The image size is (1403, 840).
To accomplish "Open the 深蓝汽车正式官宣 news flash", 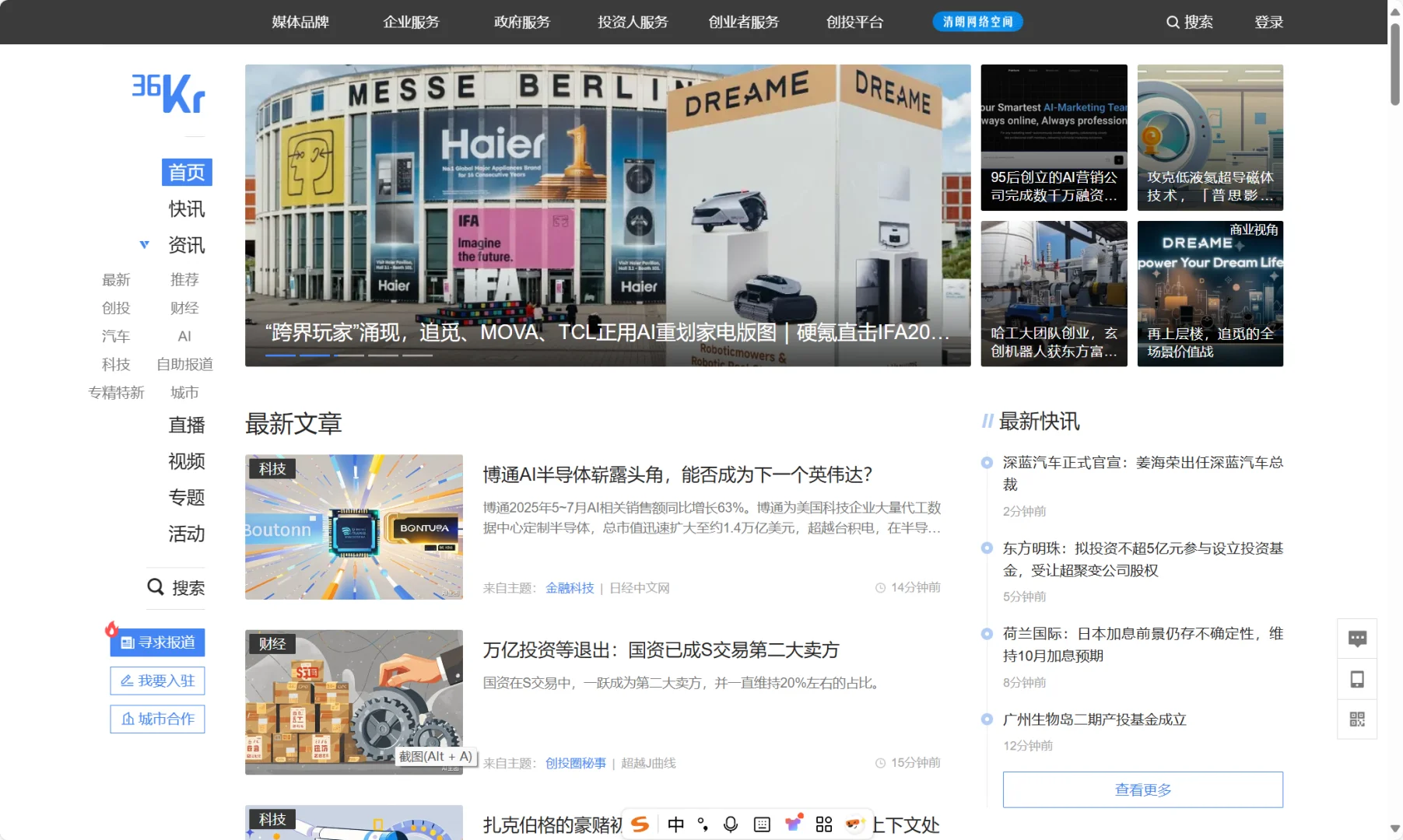I will click(1142, 473).
